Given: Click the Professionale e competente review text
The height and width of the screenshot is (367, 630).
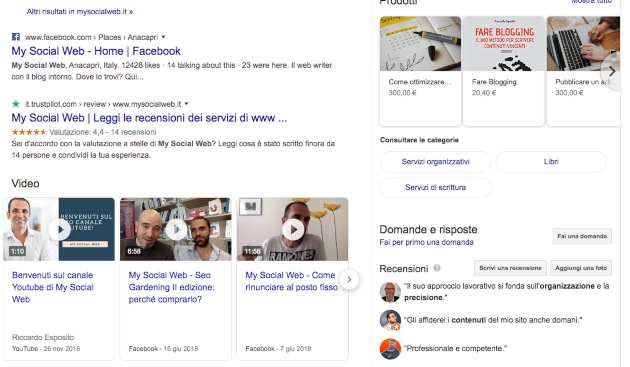Looking at the screenshot, I should pyautogui.click(x=455, y=349).
